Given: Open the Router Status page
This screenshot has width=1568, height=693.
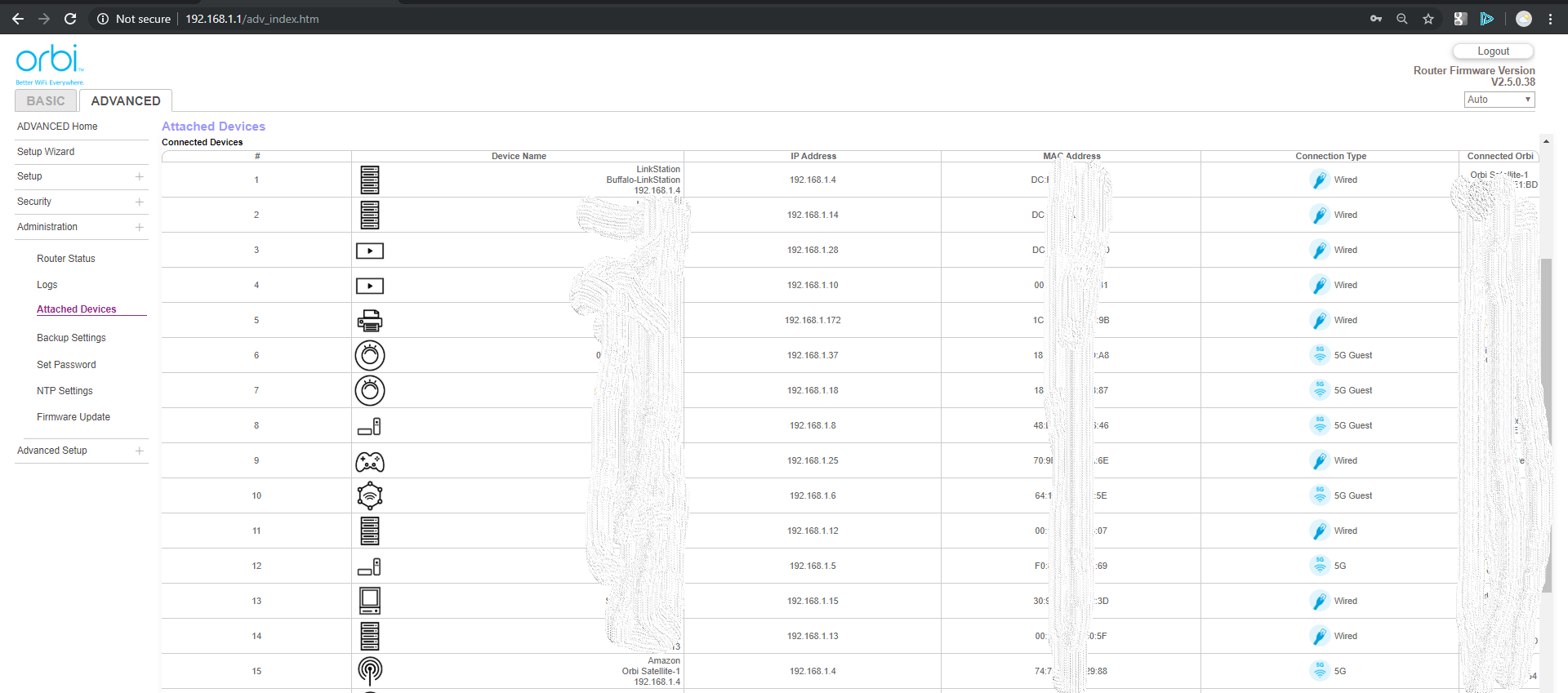Looking at the screenshot, I should pos(66,259).
